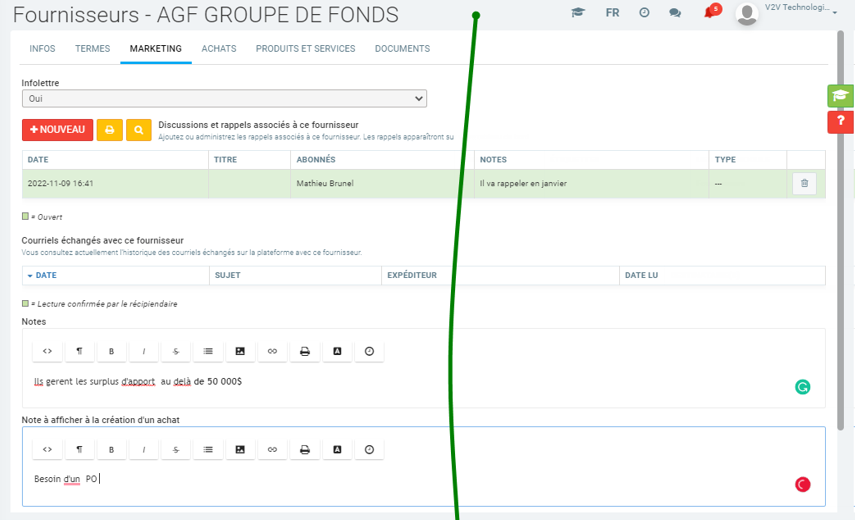The height and width of the screenshot is (520, 855).
Task: Open the Infolettre dropdown showing Oui
Action: click(224, 99)
